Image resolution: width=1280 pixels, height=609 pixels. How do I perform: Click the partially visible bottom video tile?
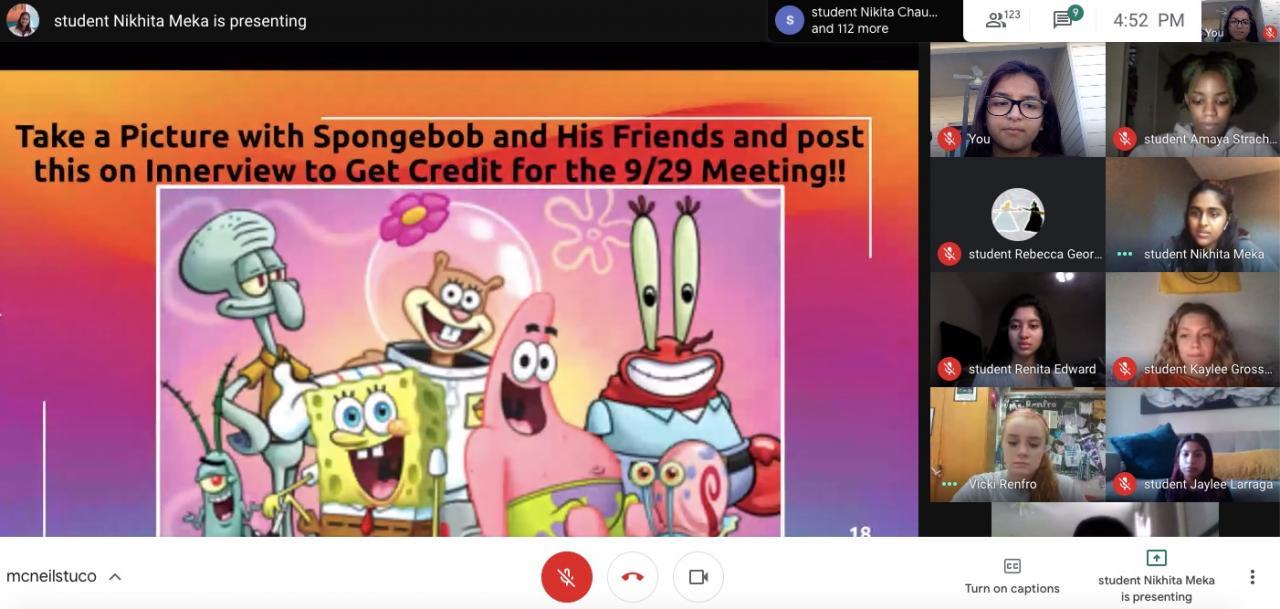coord(1105,519)
